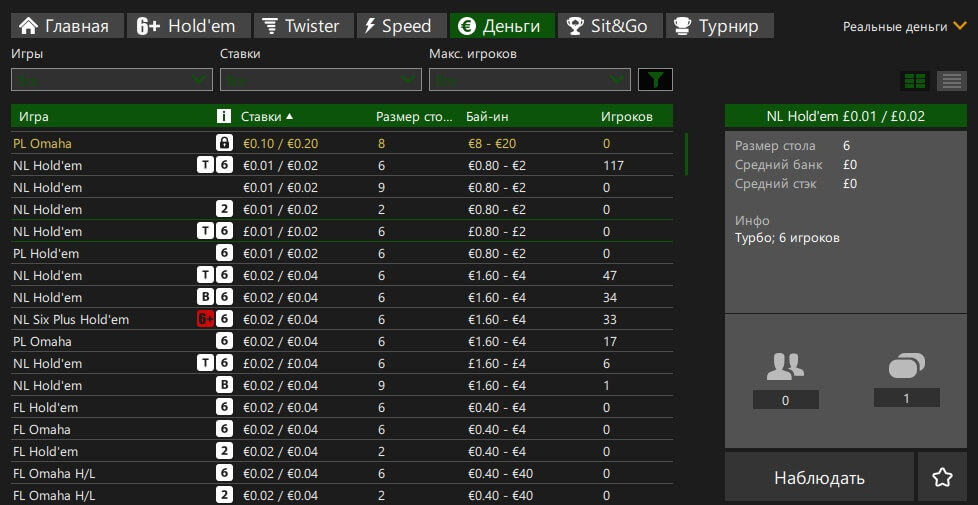Screen dimensions: 978x505
Task: Select the Деньги cash games tab
Action: [502, 26]
